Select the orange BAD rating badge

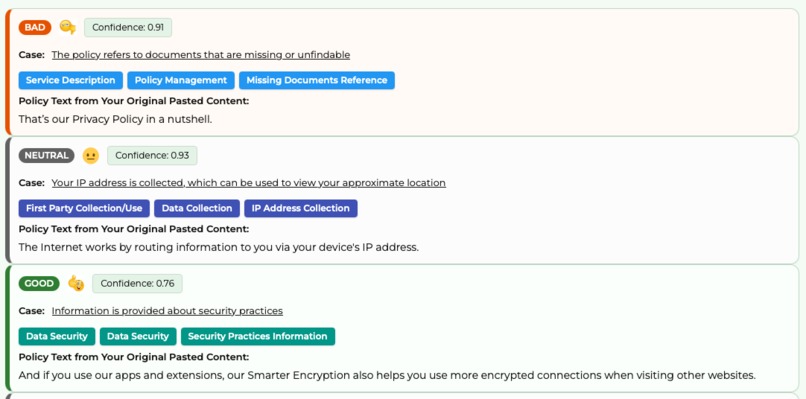(x=35, y=27)
